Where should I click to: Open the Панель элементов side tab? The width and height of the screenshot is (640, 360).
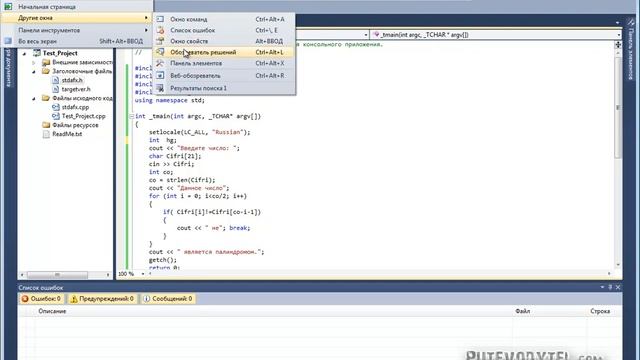pyautogui.click(x=631, y=49)
